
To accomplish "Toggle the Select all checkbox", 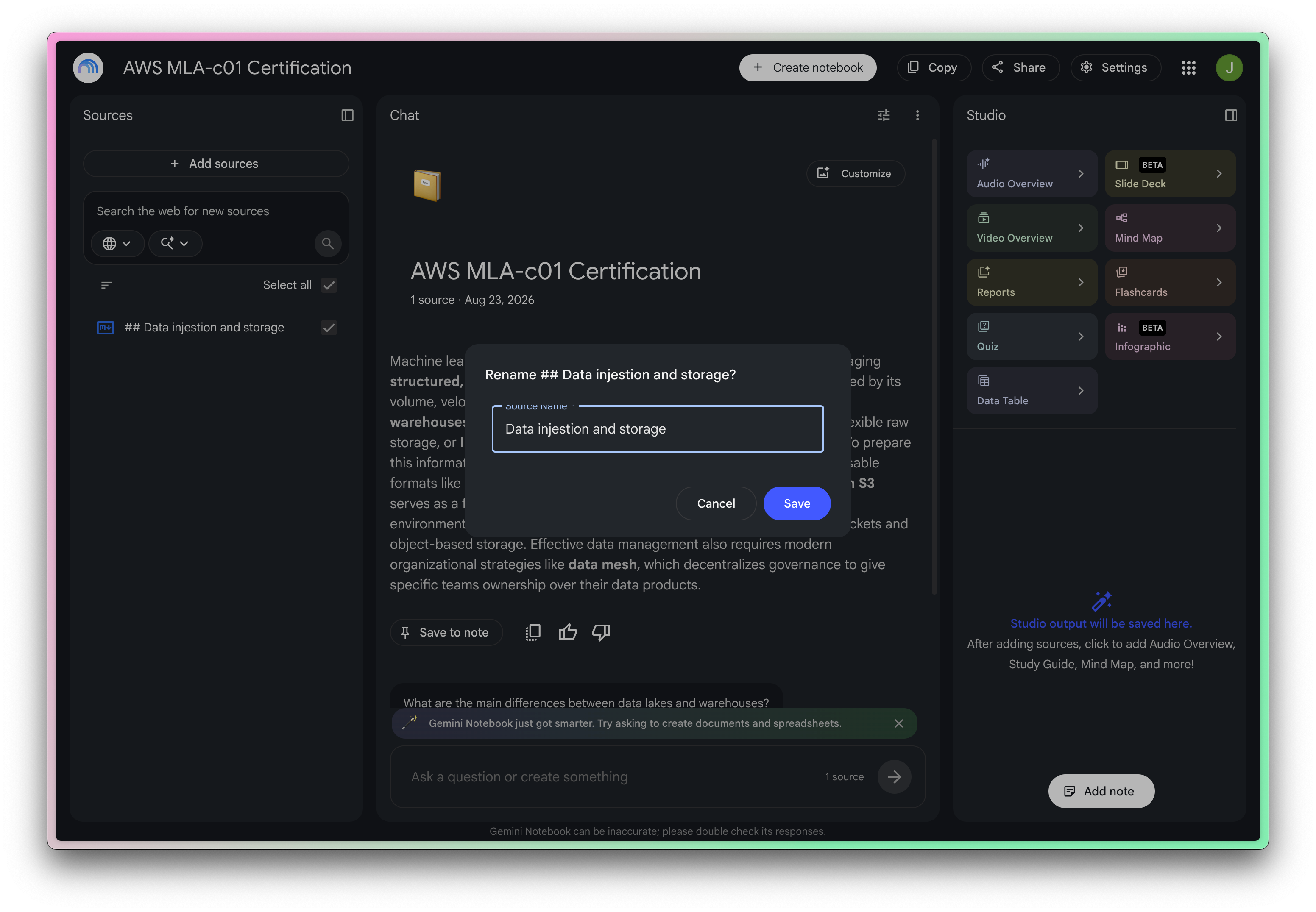I will 329,285.
